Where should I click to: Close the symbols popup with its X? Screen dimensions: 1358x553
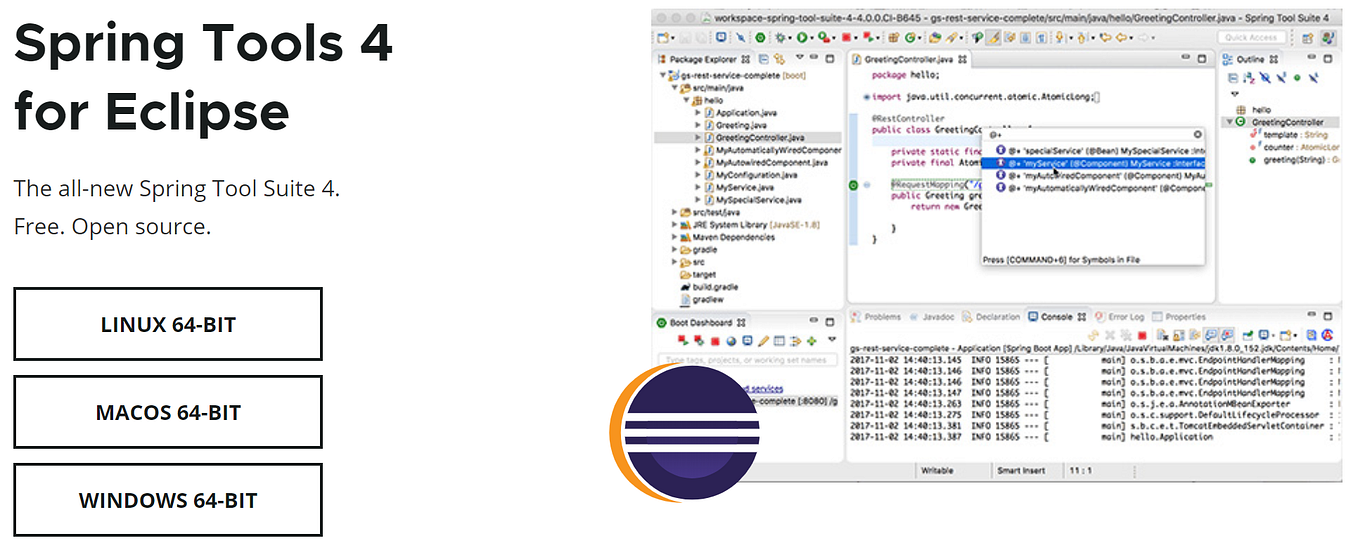pos(1196,133)
